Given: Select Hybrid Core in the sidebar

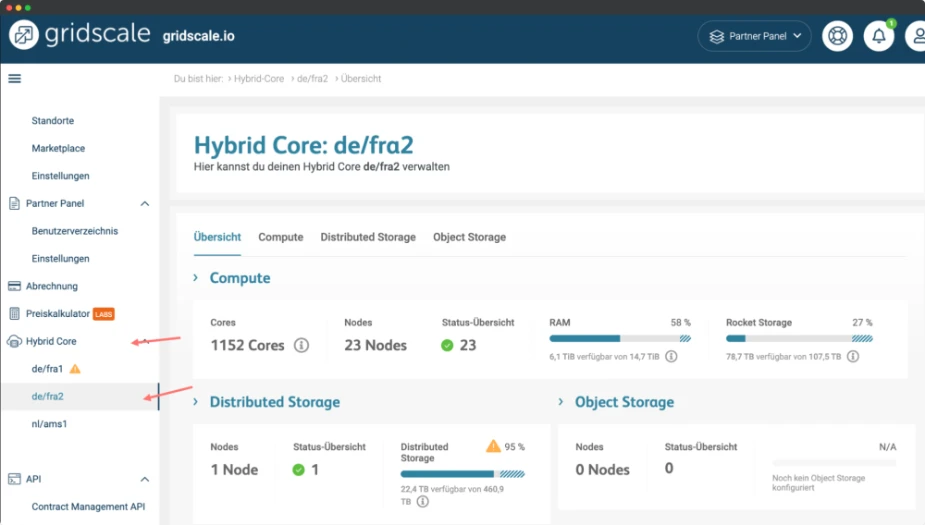Looking at the screenshot, I should point(51,341).
